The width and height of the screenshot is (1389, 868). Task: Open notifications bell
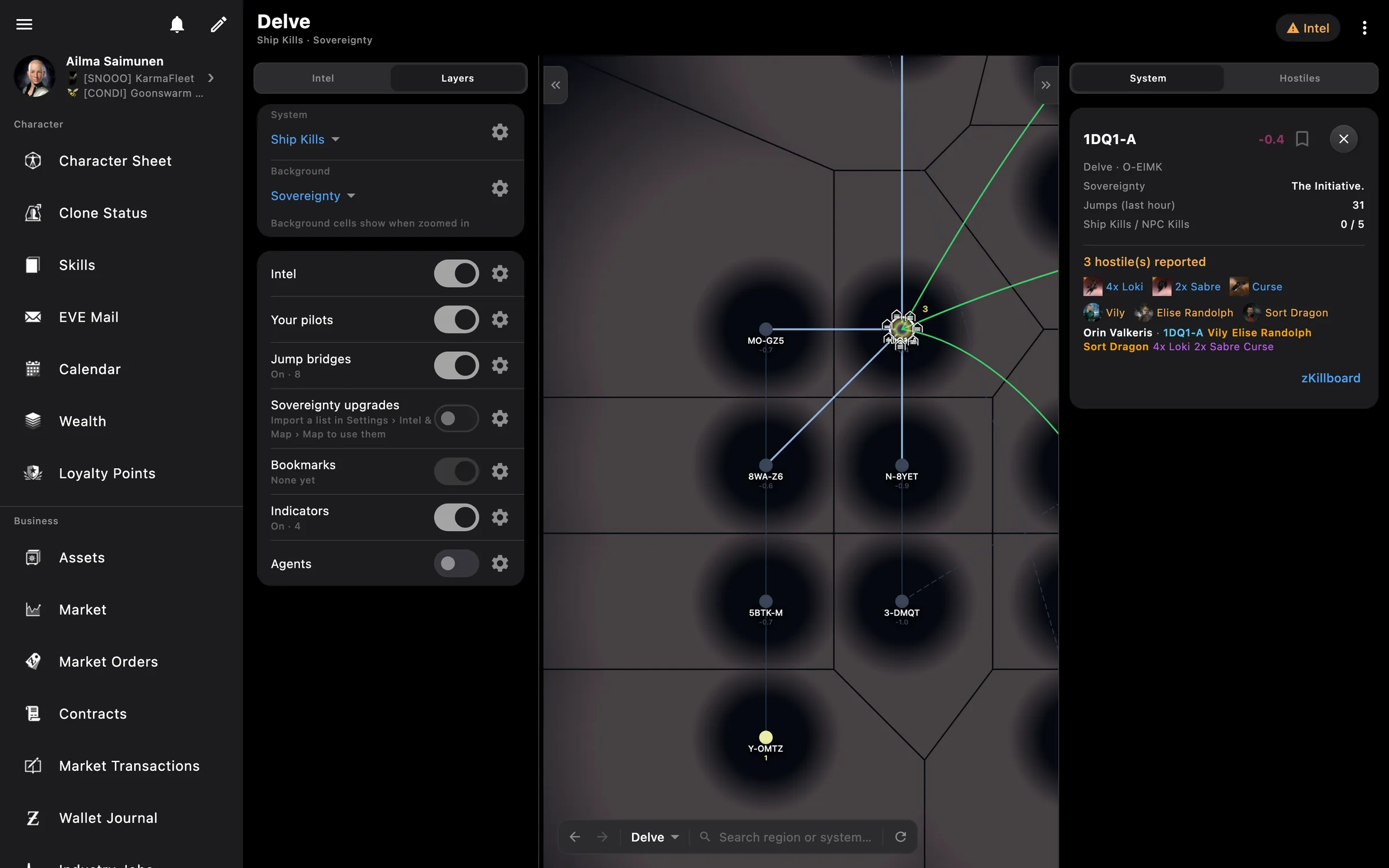click(177, 24)
